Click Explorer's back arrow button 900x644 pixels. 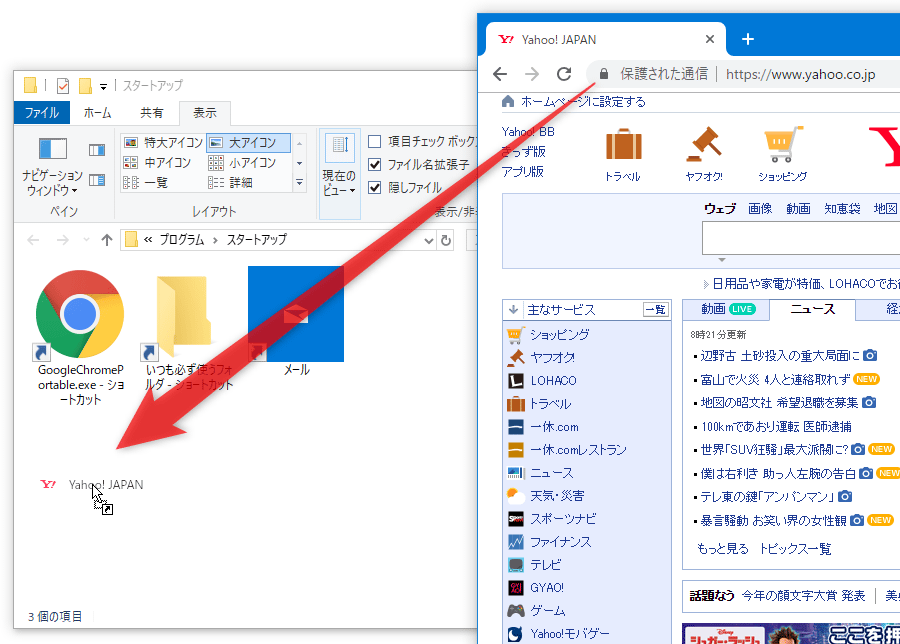coord(33,240)
